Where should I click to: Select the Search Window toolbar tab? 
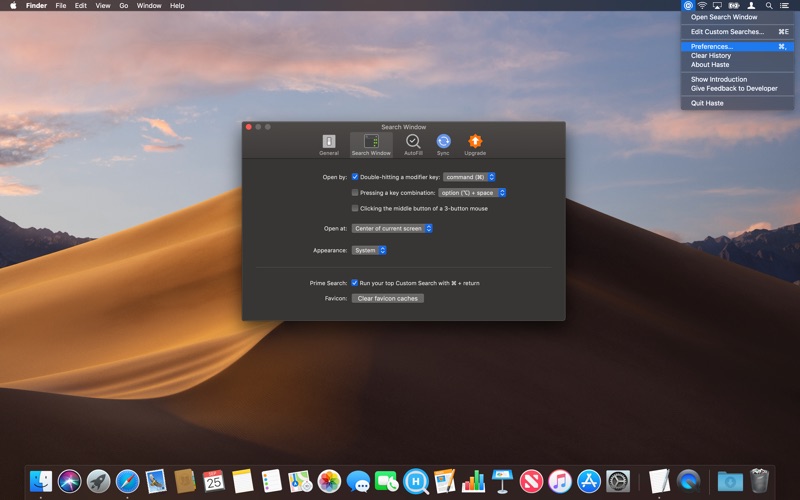point(371,145)
